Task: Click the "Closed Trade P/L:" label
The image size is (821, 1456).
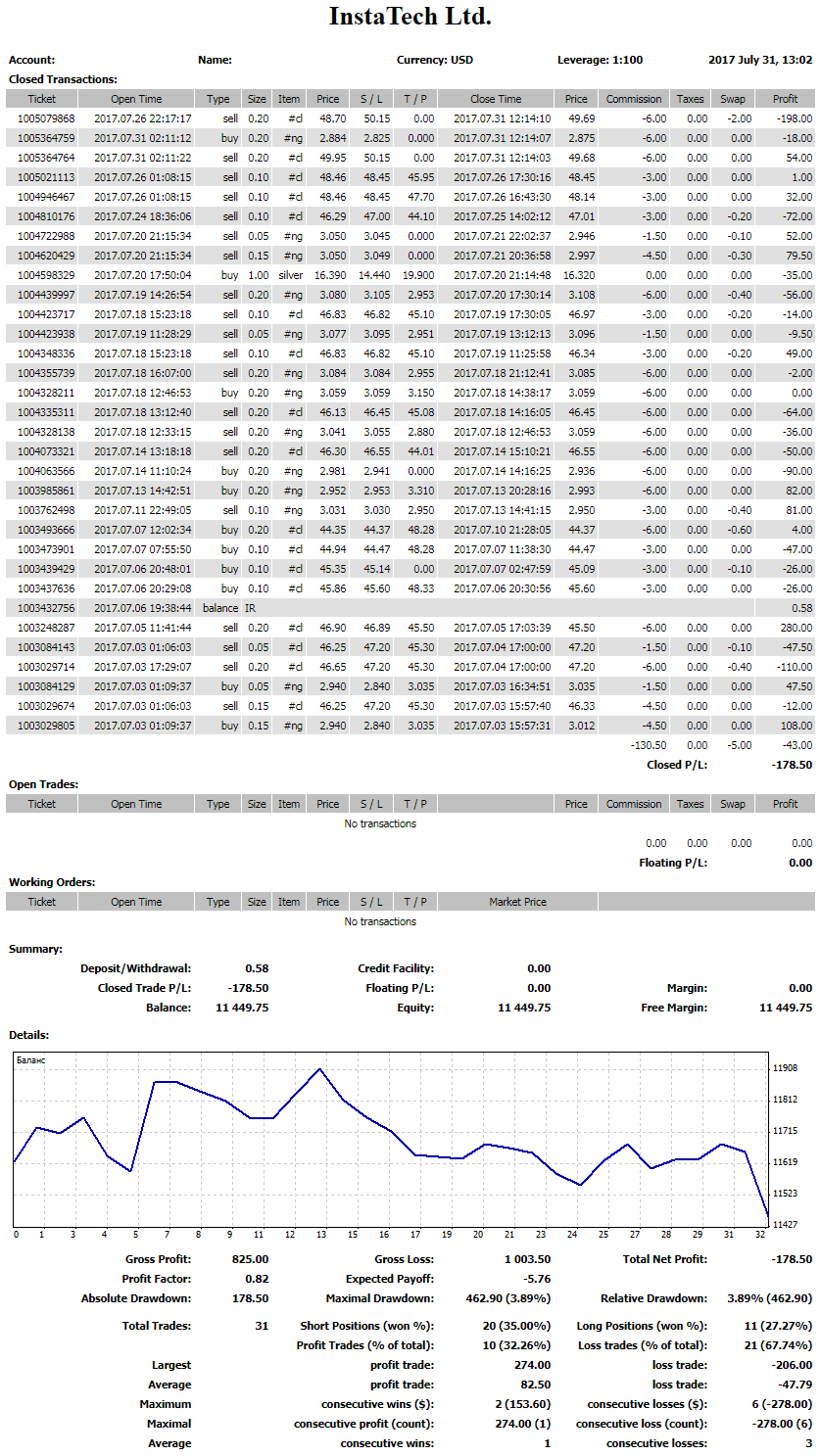Action: tap(144, 988)
